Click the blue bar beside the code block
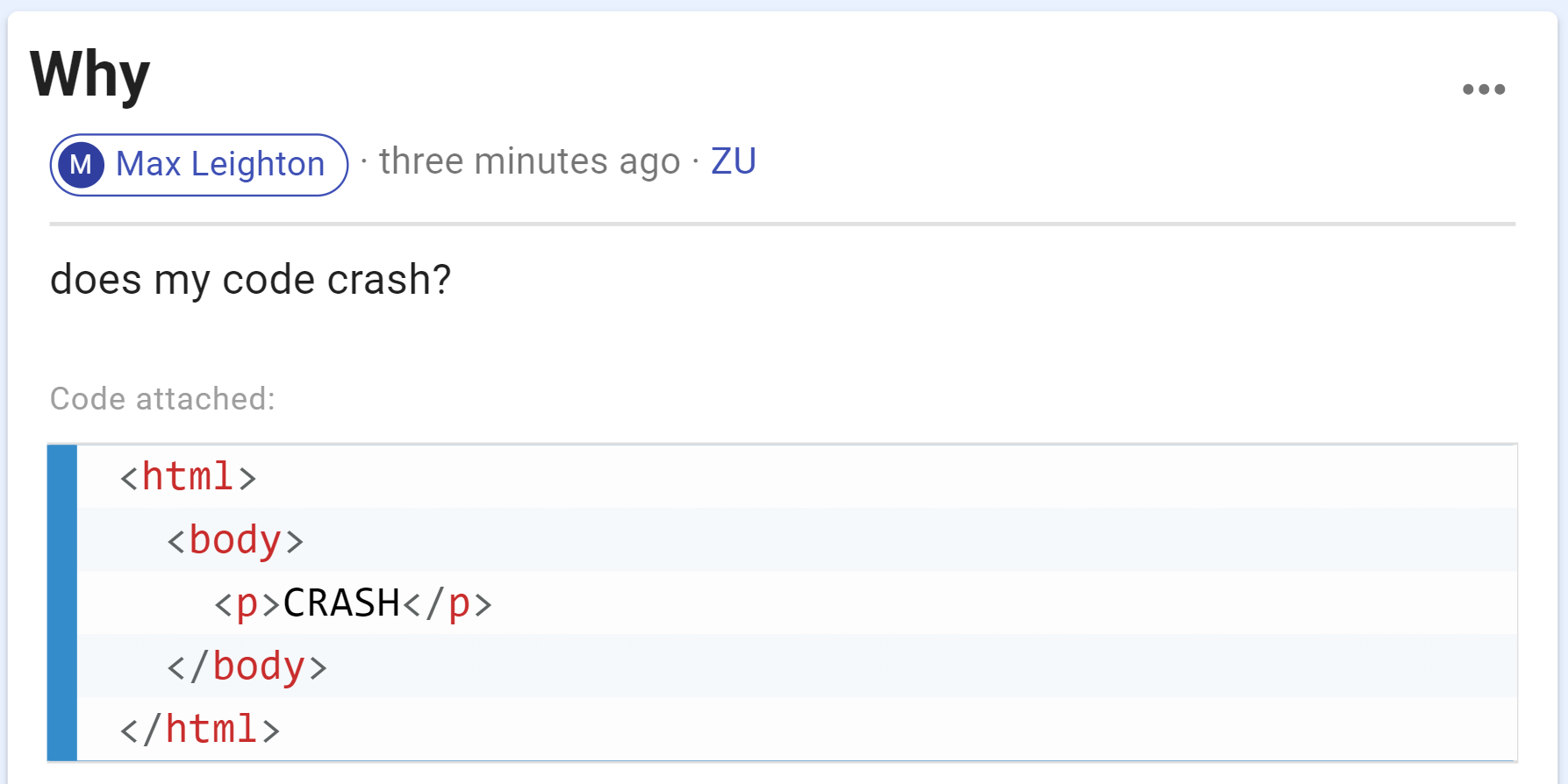The height and width of the screenshot is (784, 1568). pyautogui.click(x=62, y=602)
